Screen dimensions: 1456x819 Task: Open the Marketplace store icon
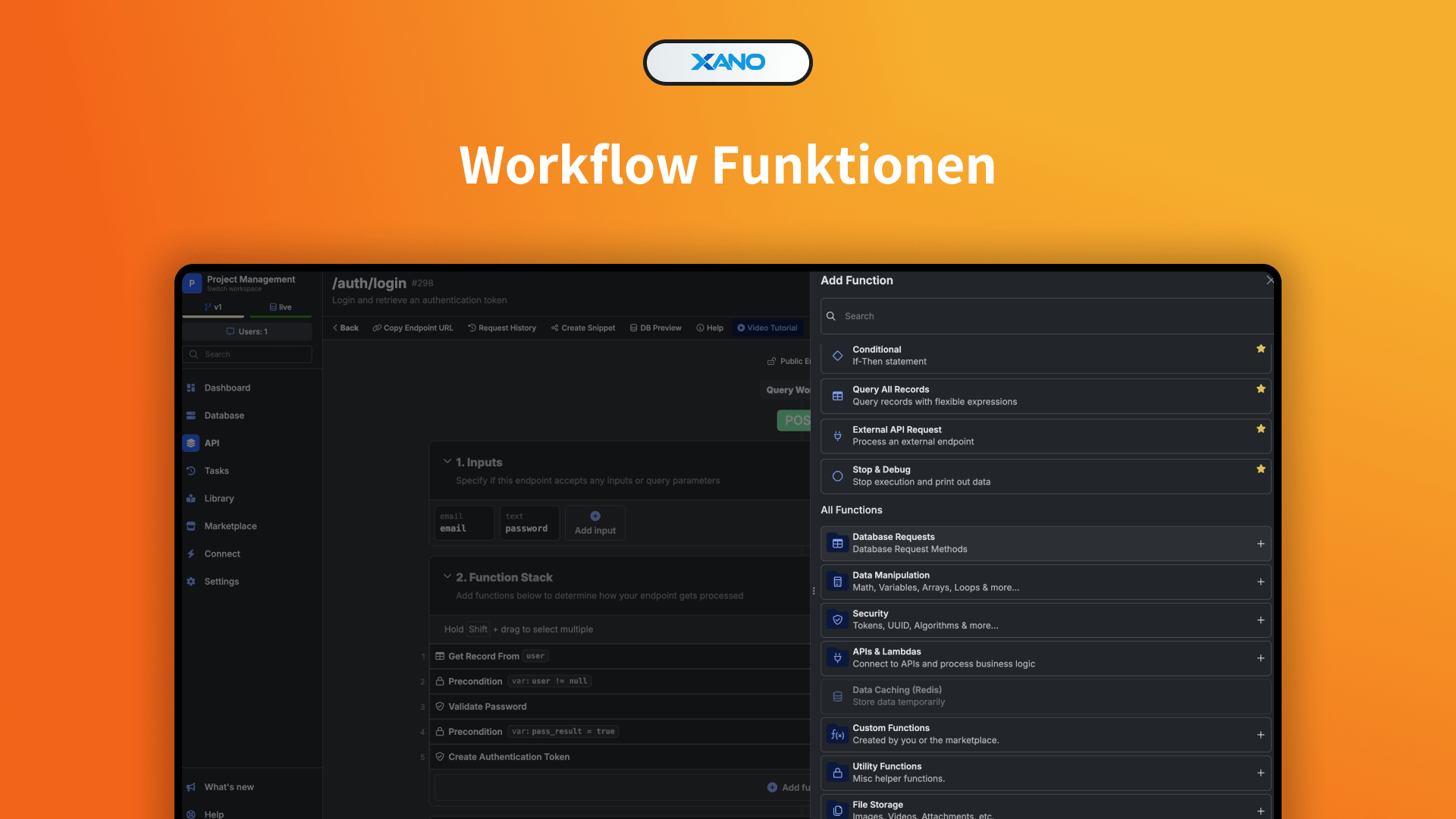191,526
